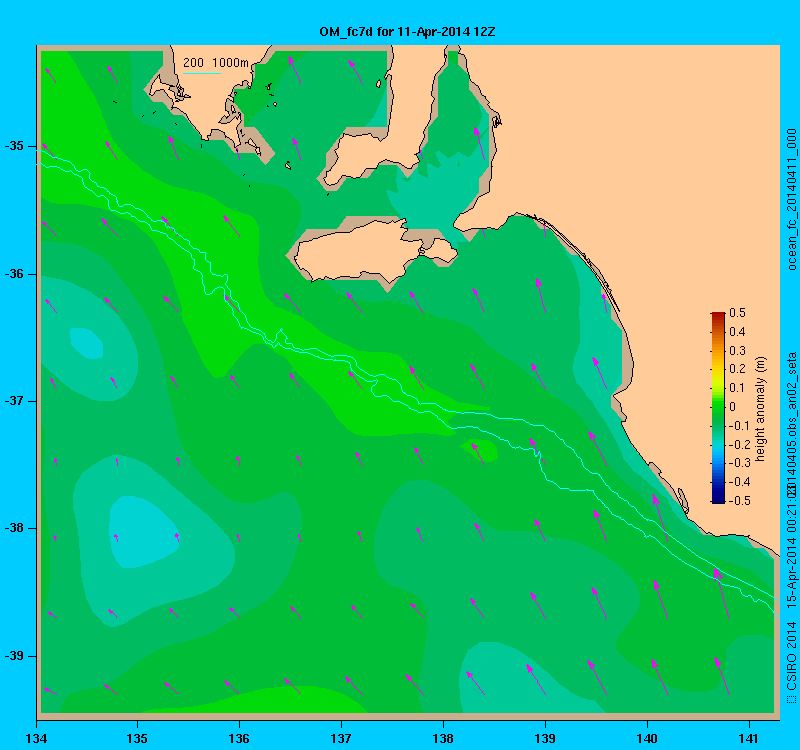Image resolution: width=800 pixels, height=750 pixels.
Task: Pick the 0.2 value on the color scale
Action: click(x=737, y=369)
